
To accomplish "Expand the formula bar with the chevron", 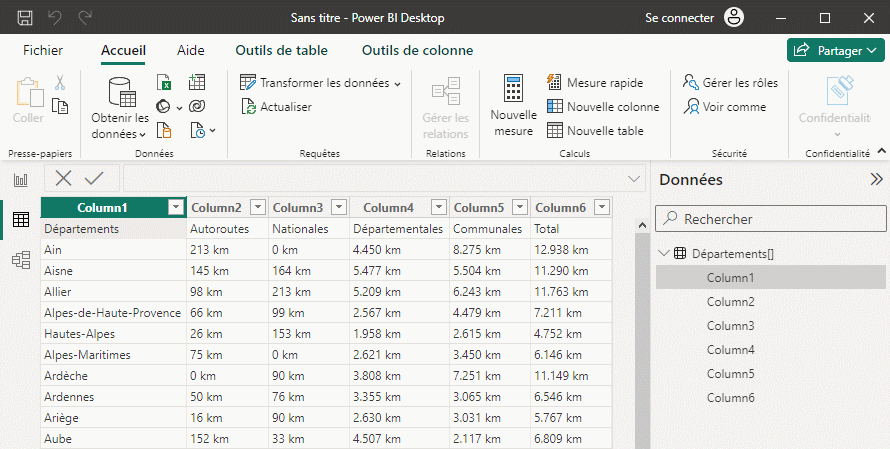I will point(634,178).
